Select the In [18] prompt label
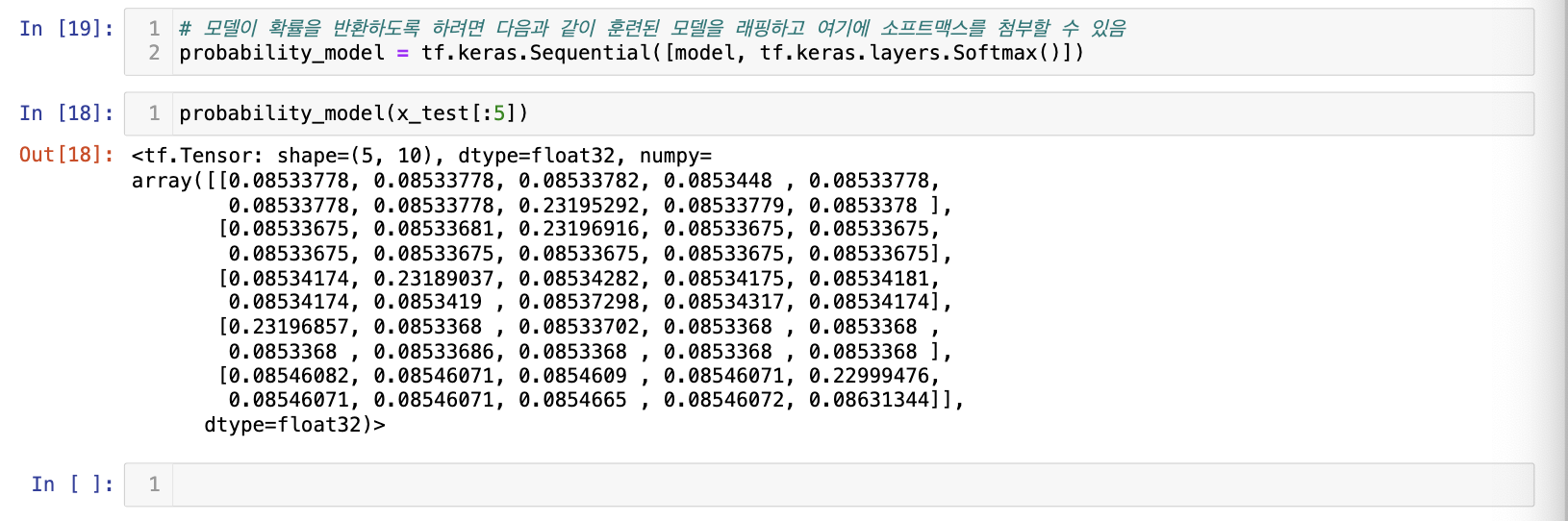Screen dimensions: 1568x521 tap(66, 113)
